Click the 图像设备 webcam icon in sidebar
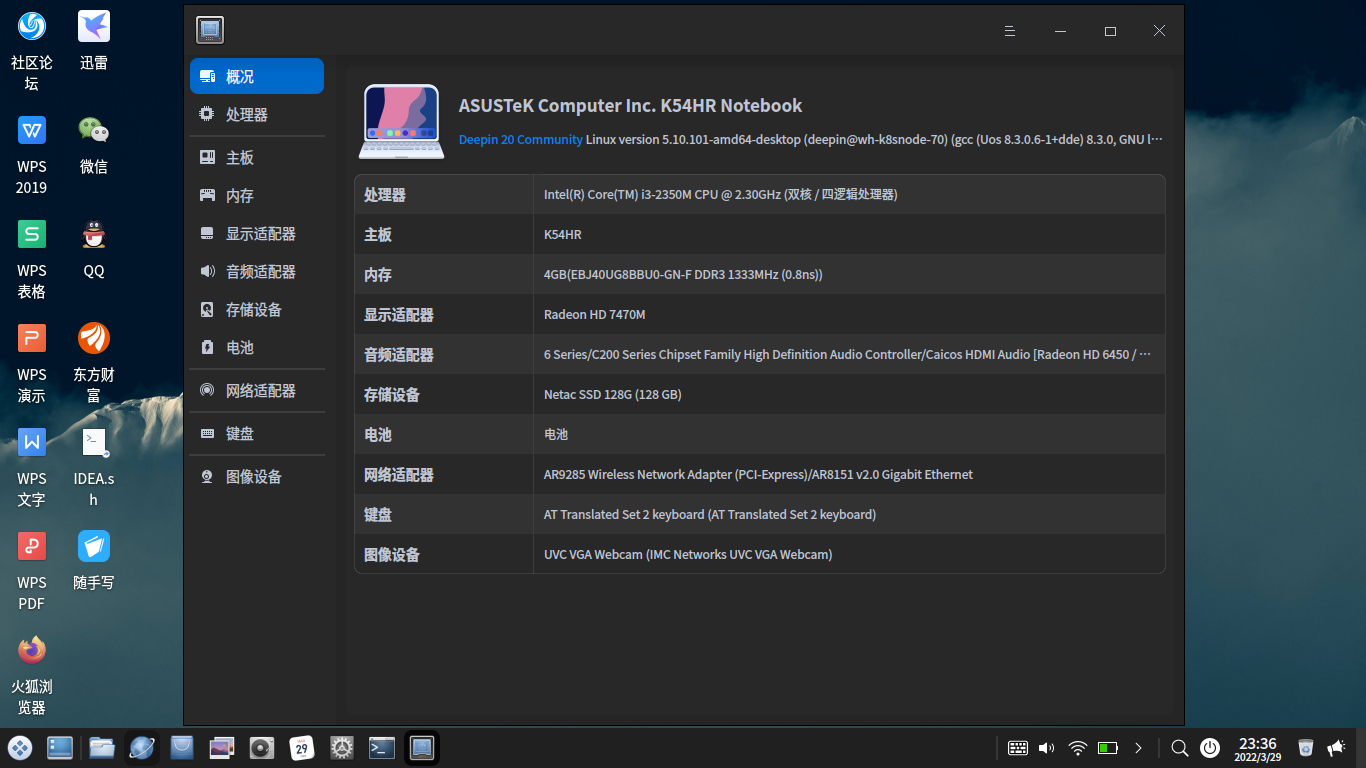The height and width of the screenshot is (768, 1366). click(x=207, y=477)
